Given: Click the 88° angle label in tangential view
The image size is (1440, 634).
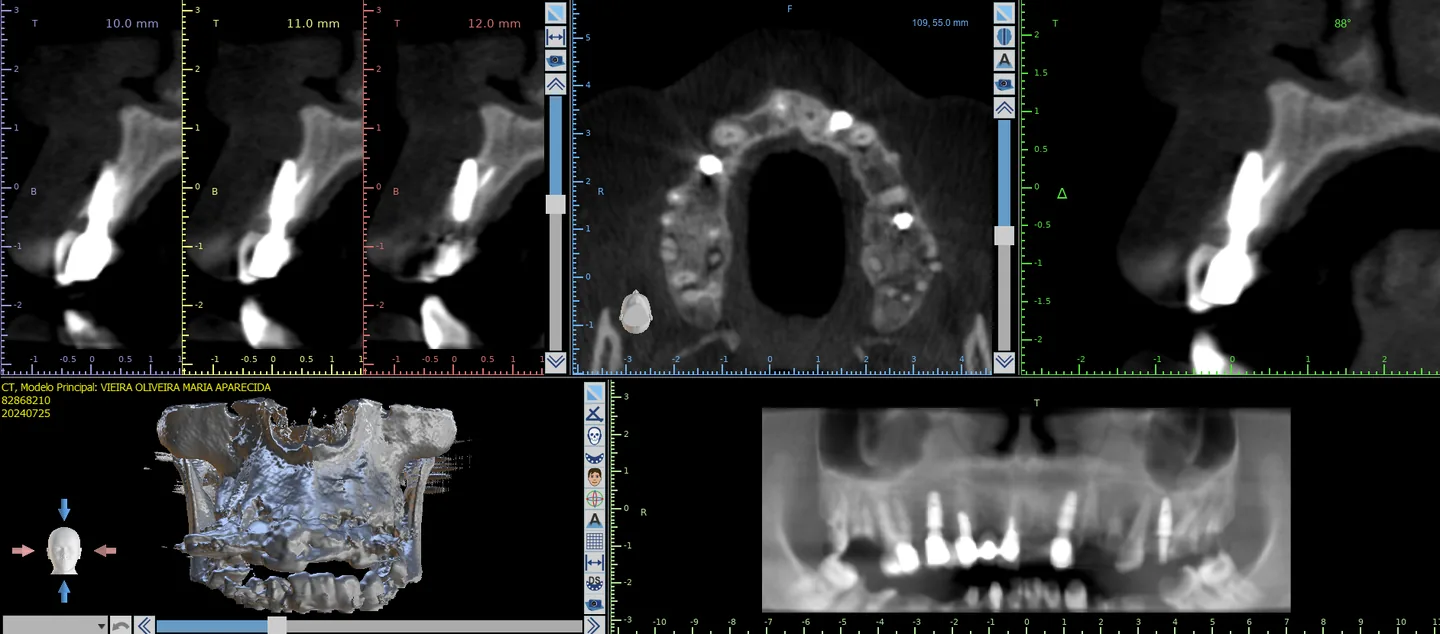Looking at the screenshot, I should pyautogui.click(x=1342, y=22).
